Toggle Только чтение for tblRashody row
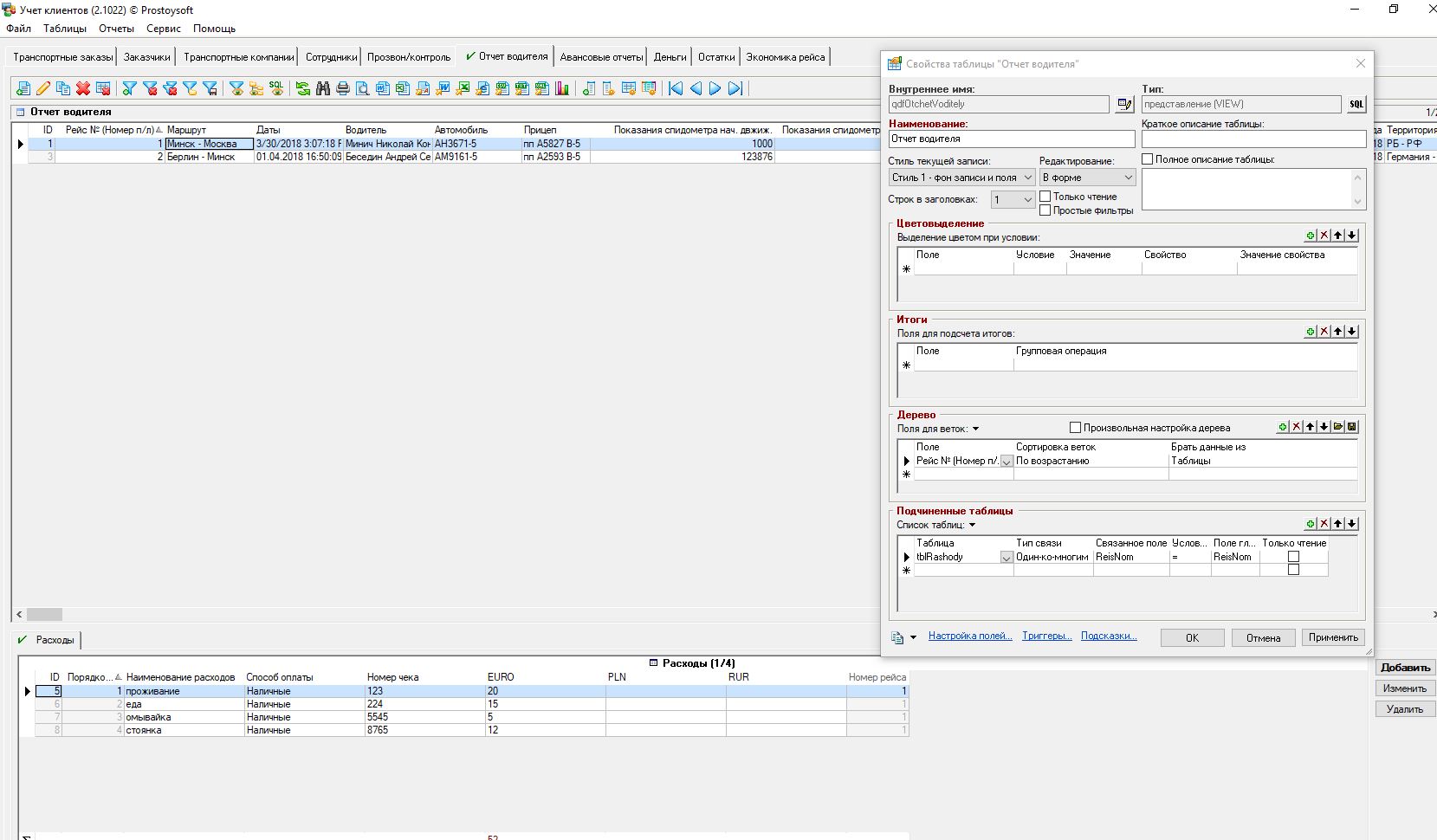Screen dimensions: 1437x840 tap(1294, 557)
